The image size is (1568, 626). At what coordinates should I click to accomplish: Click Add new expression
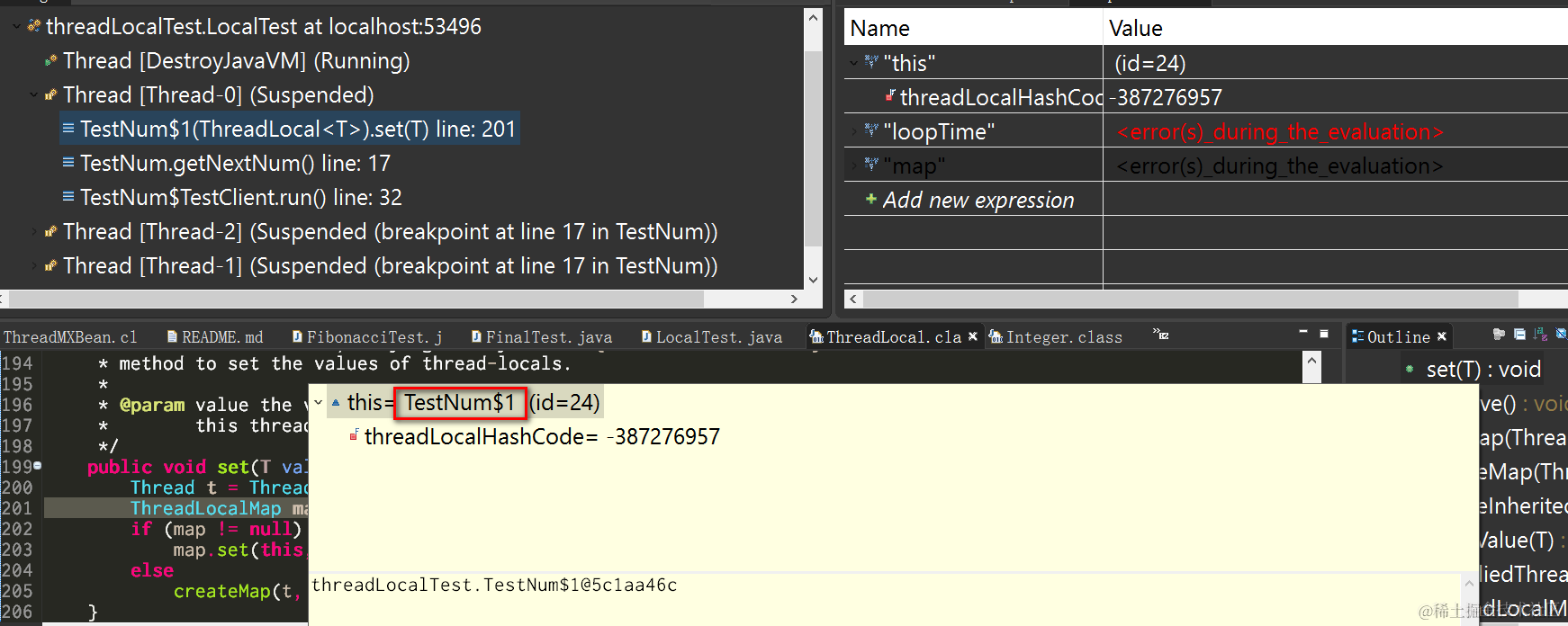[x=978, y=200]
